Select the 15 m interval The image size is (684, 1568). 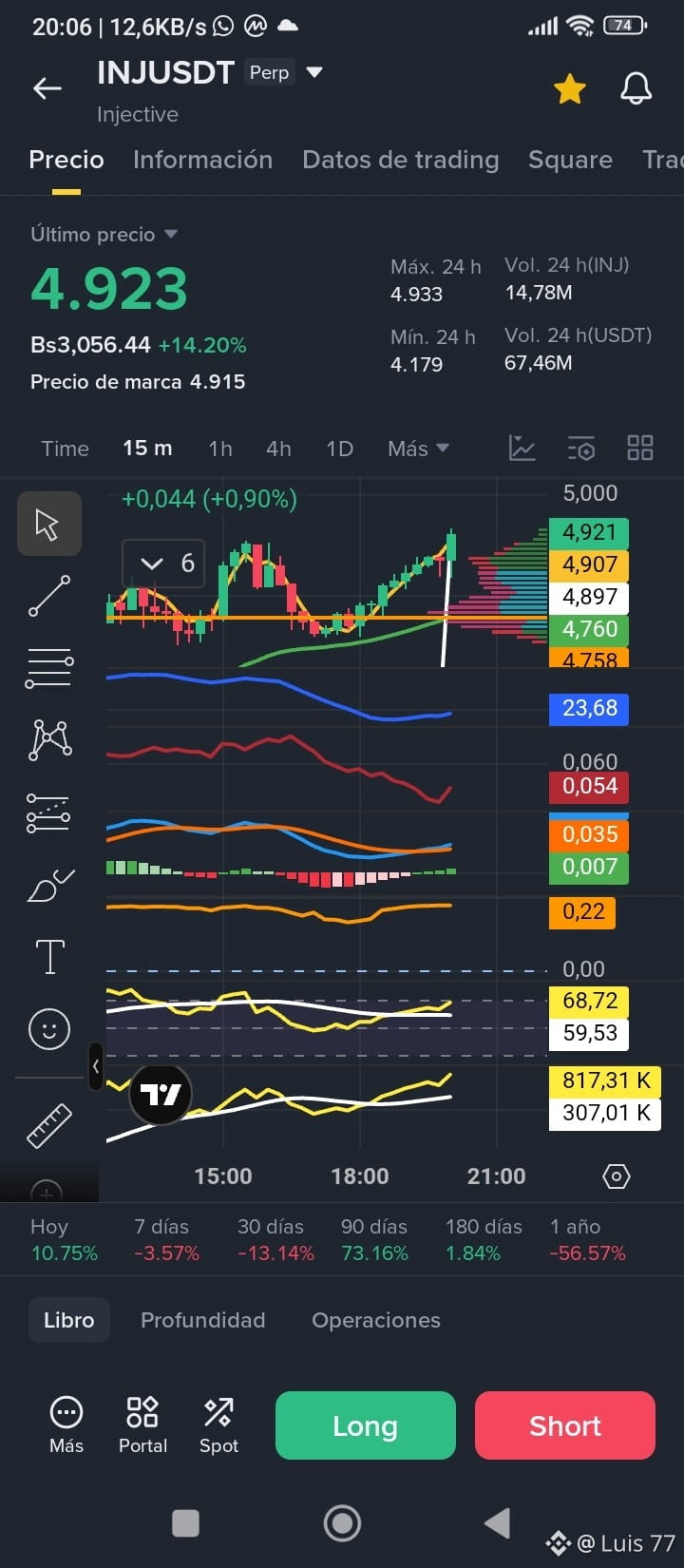tap(147, 449)
